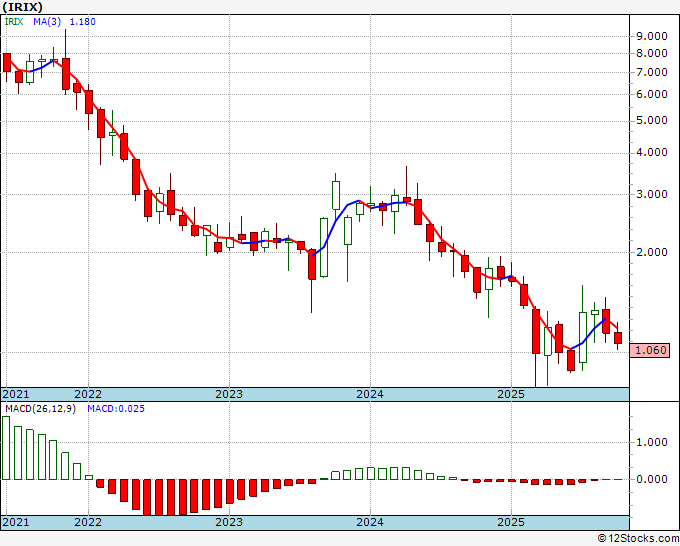Click 2021 on the price chart timeline
This screenshot has width=680, height=546.
click(x=16, y=394)
